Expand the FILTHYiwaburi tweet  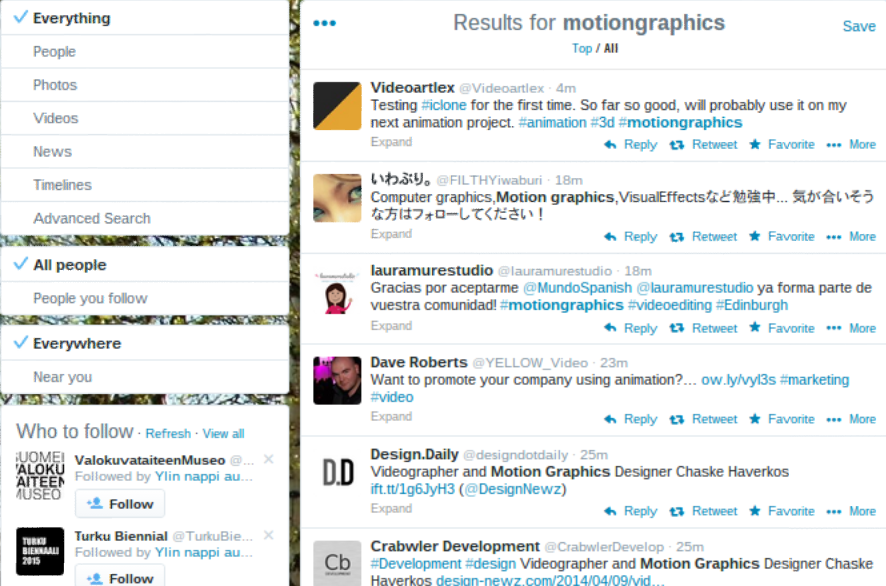point(391,234)
